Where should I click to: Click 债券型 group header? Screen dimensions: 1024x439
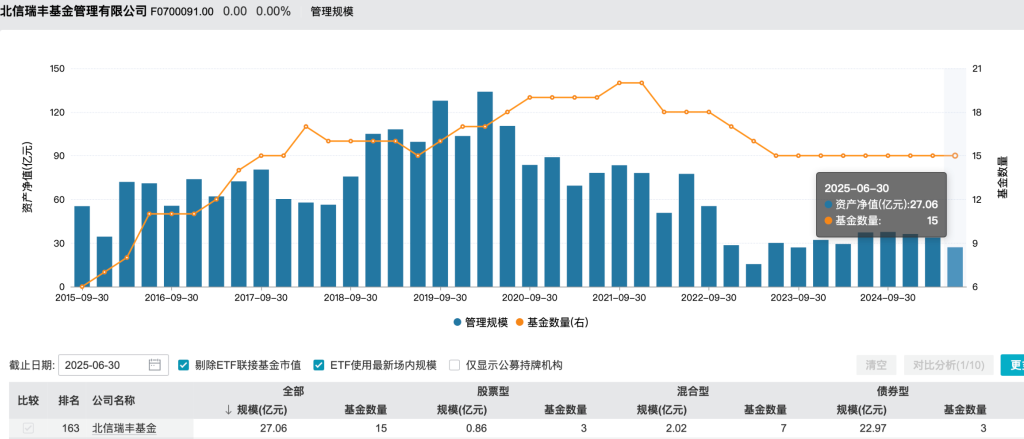[x=893, y=391]
